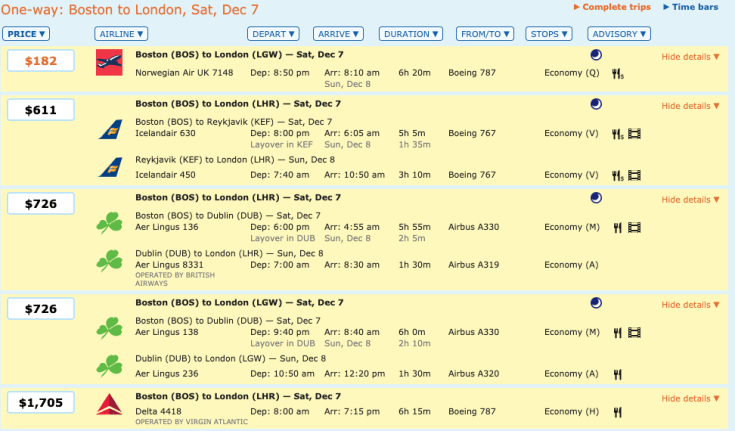Click the Norwegian Air UK 7148 flight name

click(x=184, y=73)
